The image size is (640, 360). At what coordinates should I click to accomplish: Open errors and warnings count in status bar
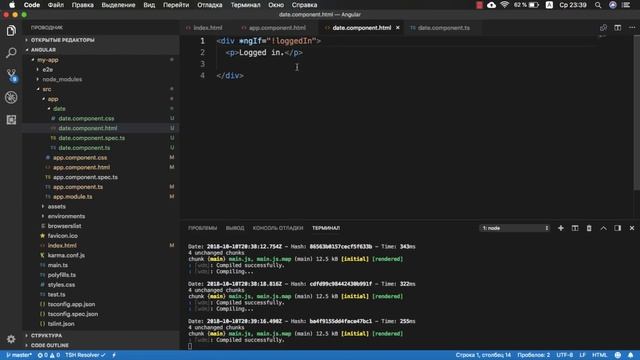[49, 355]
